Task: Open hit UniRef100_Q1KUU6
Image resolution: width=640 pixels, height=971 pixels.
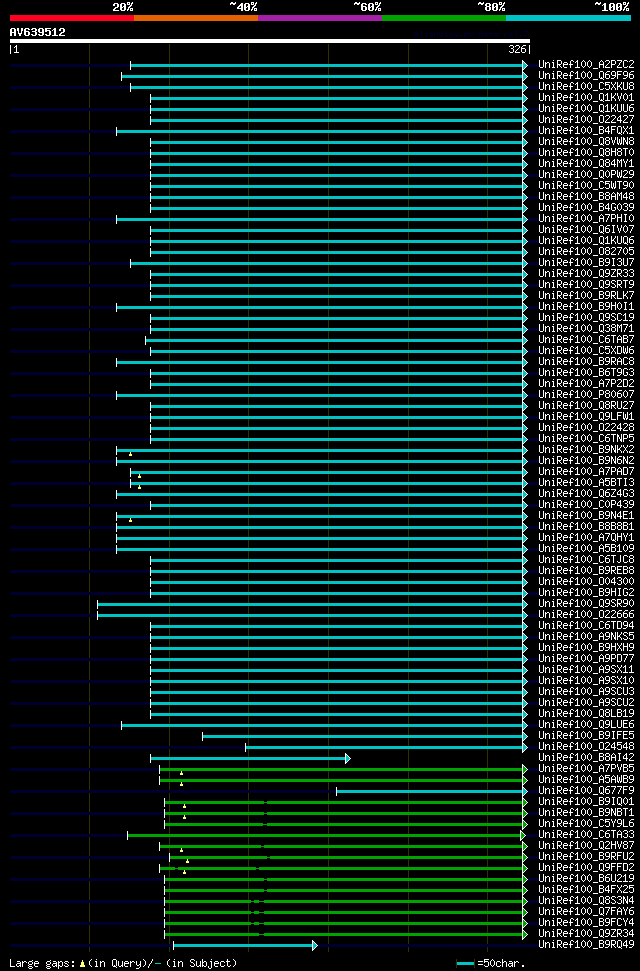Action: (586, 108)
